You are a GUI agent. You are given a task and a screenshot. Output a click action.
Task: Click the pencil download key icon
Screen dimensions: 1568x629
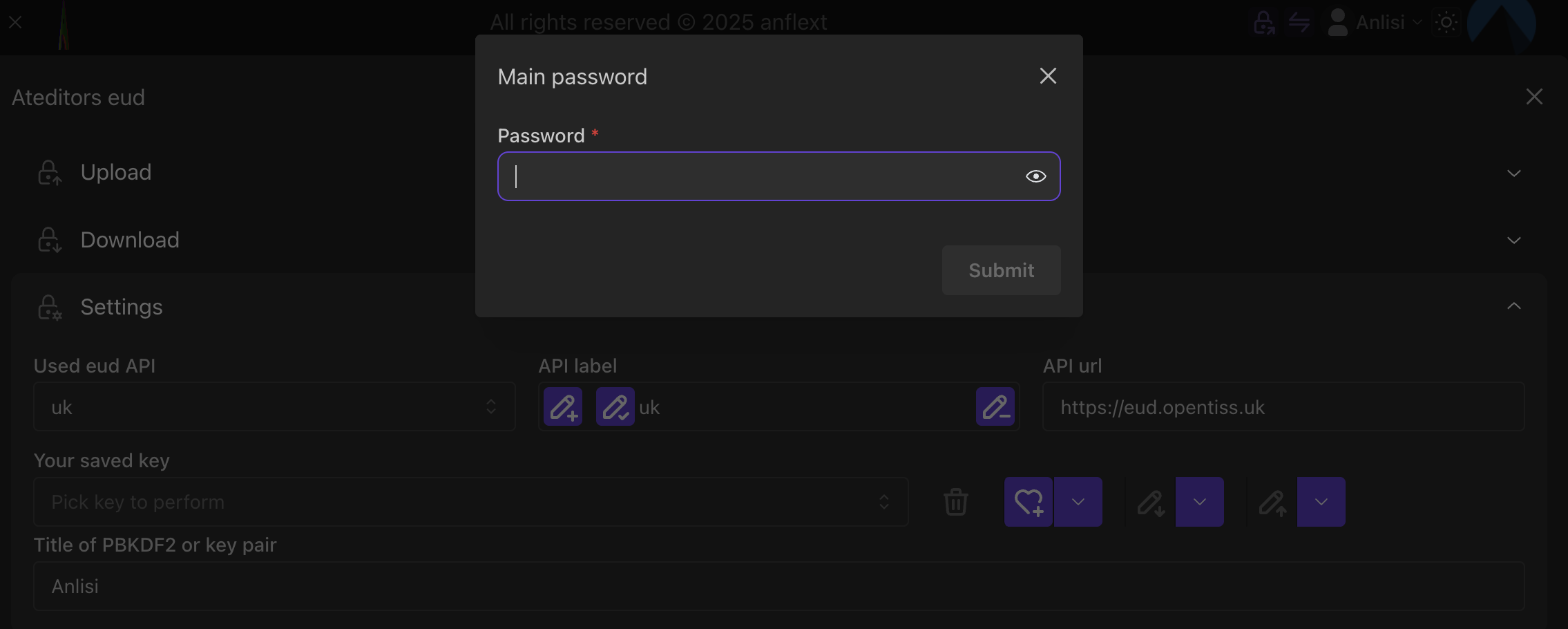1151,502
